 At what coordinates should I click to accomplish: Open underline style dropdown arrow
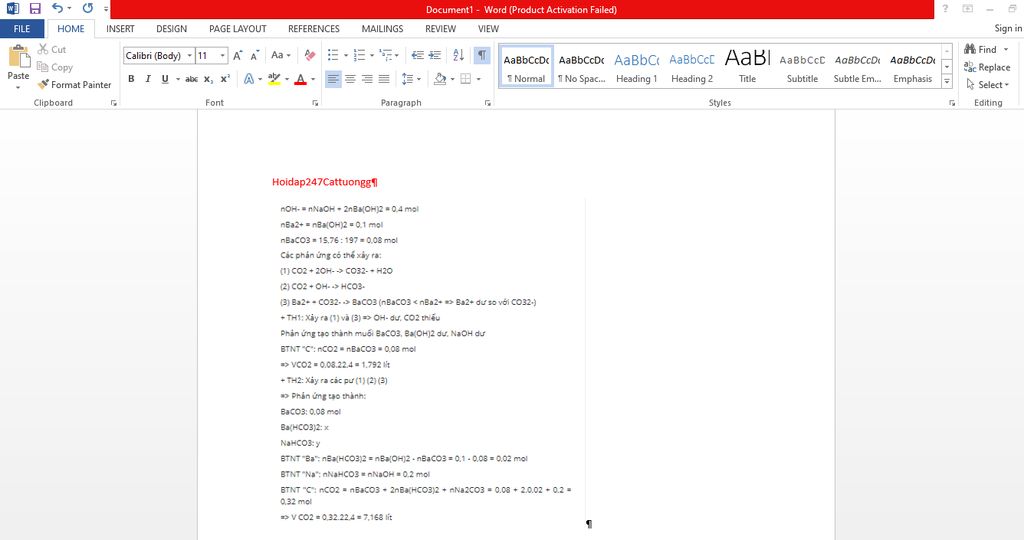(178, 79)
